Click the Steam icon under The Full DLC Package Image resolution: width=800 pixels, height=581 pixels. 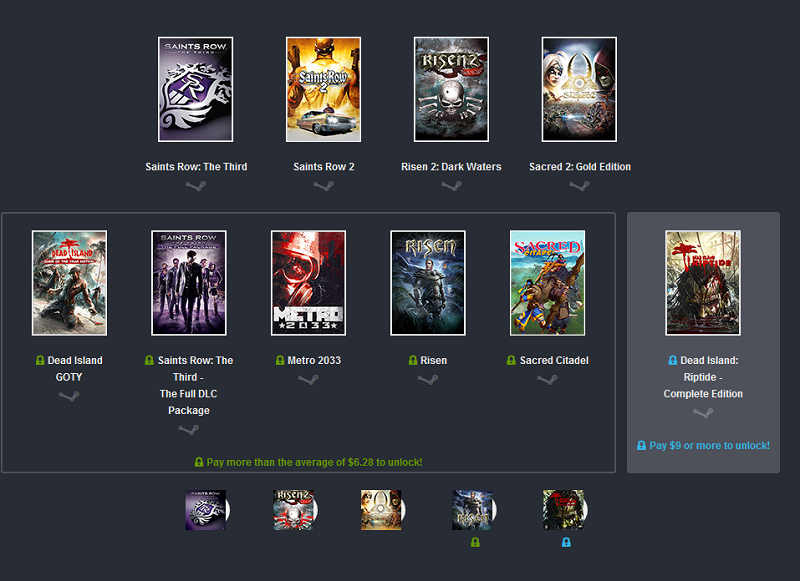click(x=189, y=430)
